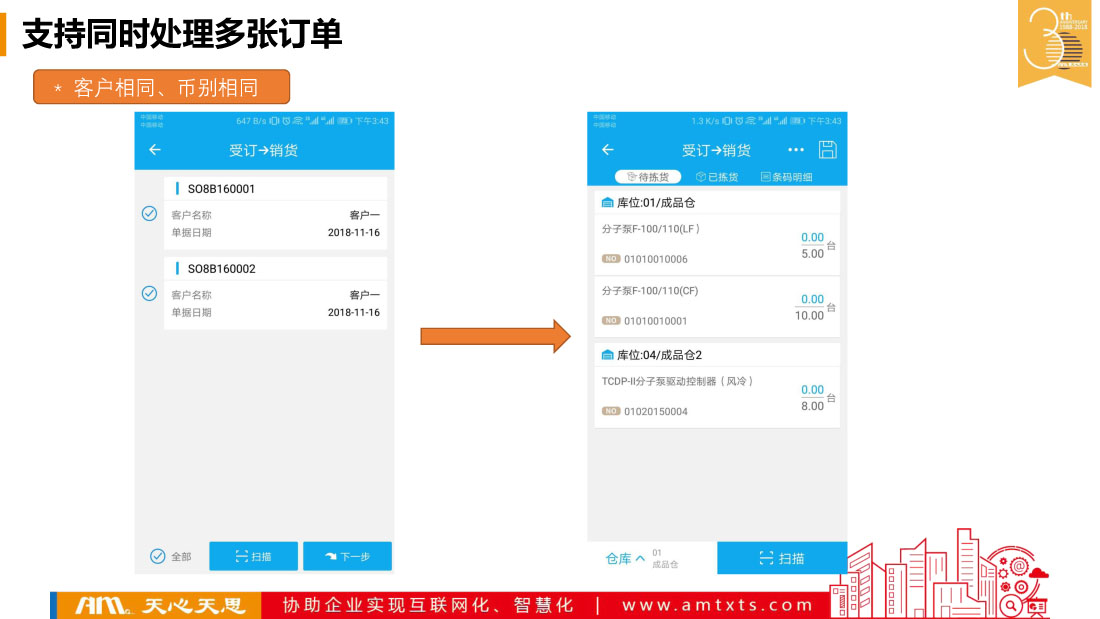Open the www.amtxts.com website link
The image size is (1100, 619).
pyautogui.click(x=718, y=605)
